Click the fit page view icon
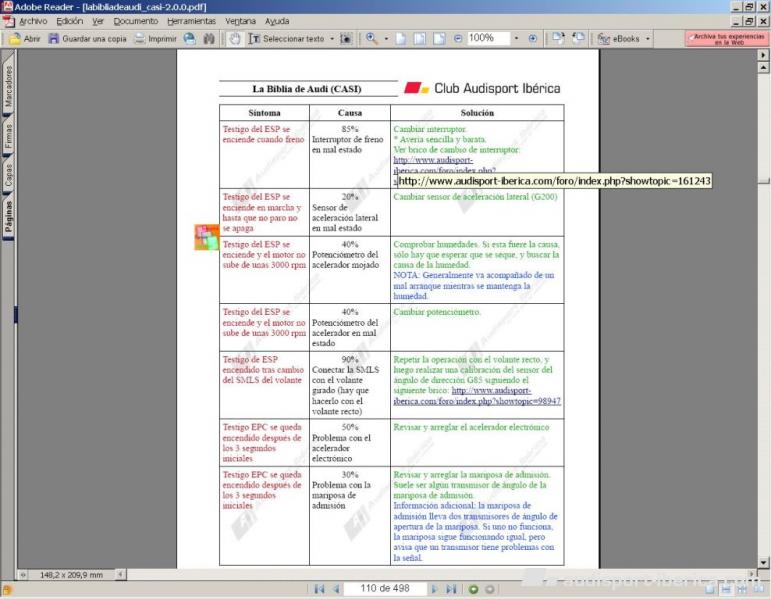Image resolution: width=771 pixels, height=600 pixels. (419, 38)
